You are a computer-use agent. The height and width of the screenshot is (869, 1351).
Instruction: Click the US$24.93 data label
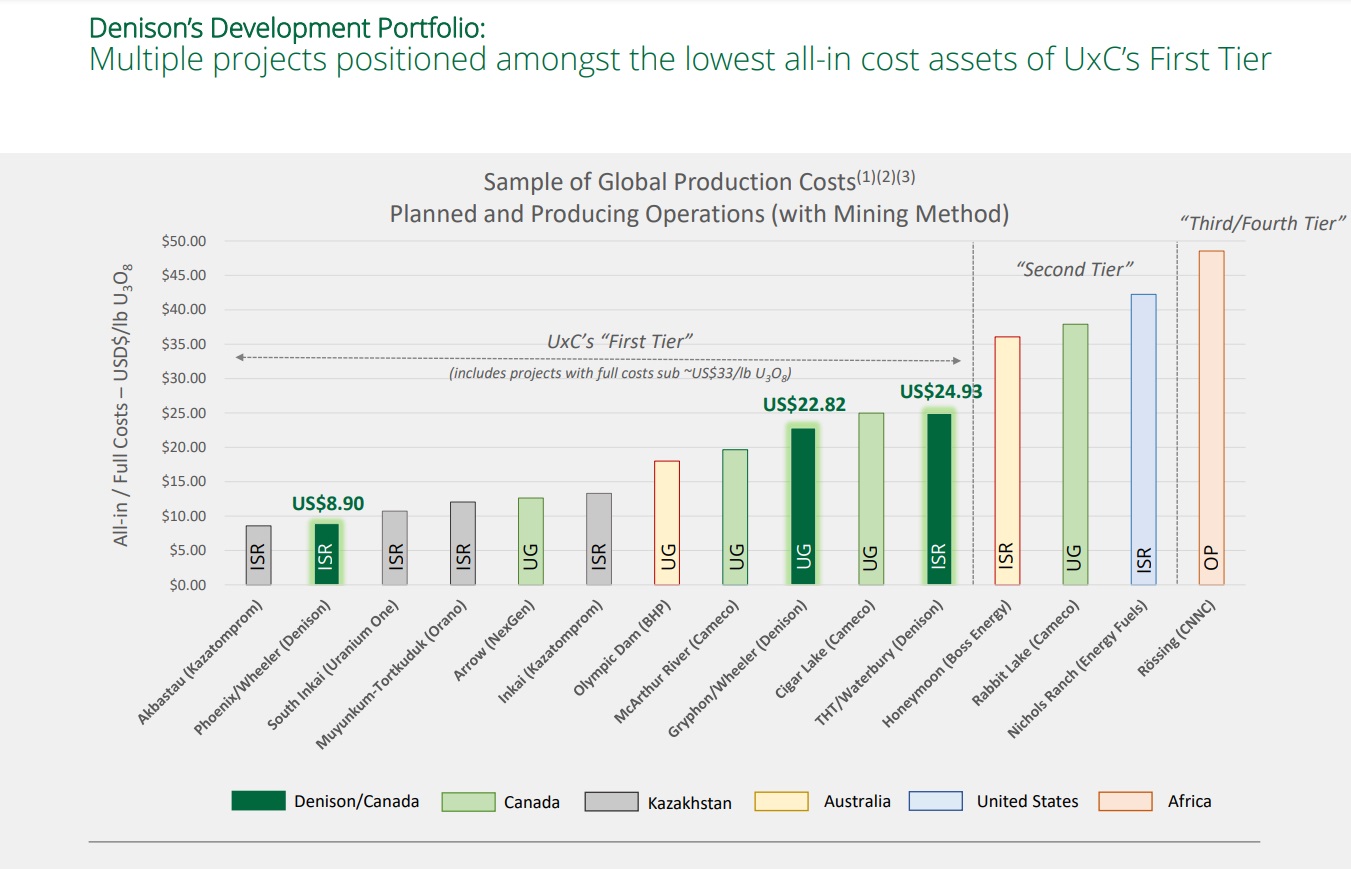click(940, 392)
